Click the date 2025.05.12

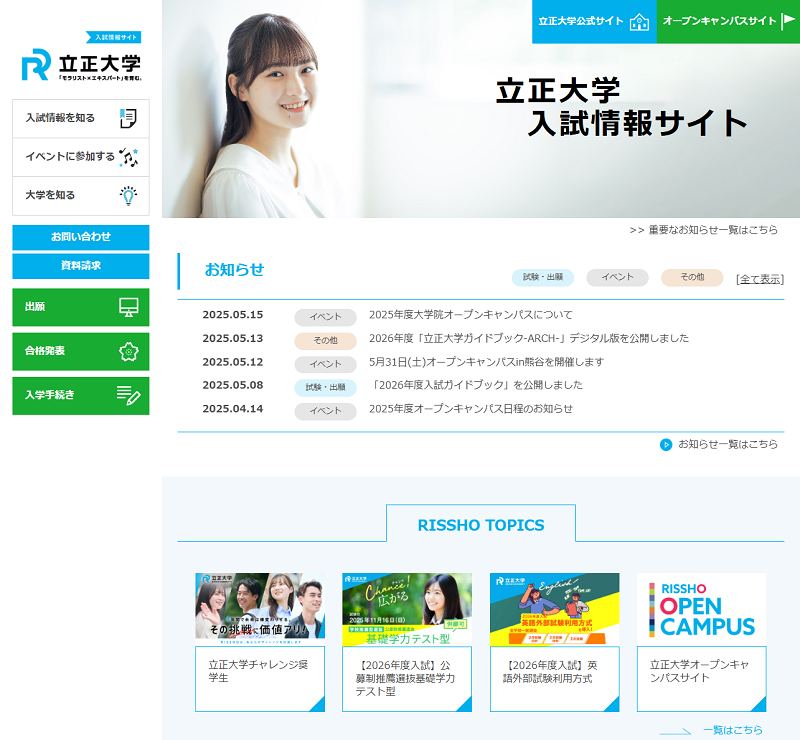tap(233, 362)
